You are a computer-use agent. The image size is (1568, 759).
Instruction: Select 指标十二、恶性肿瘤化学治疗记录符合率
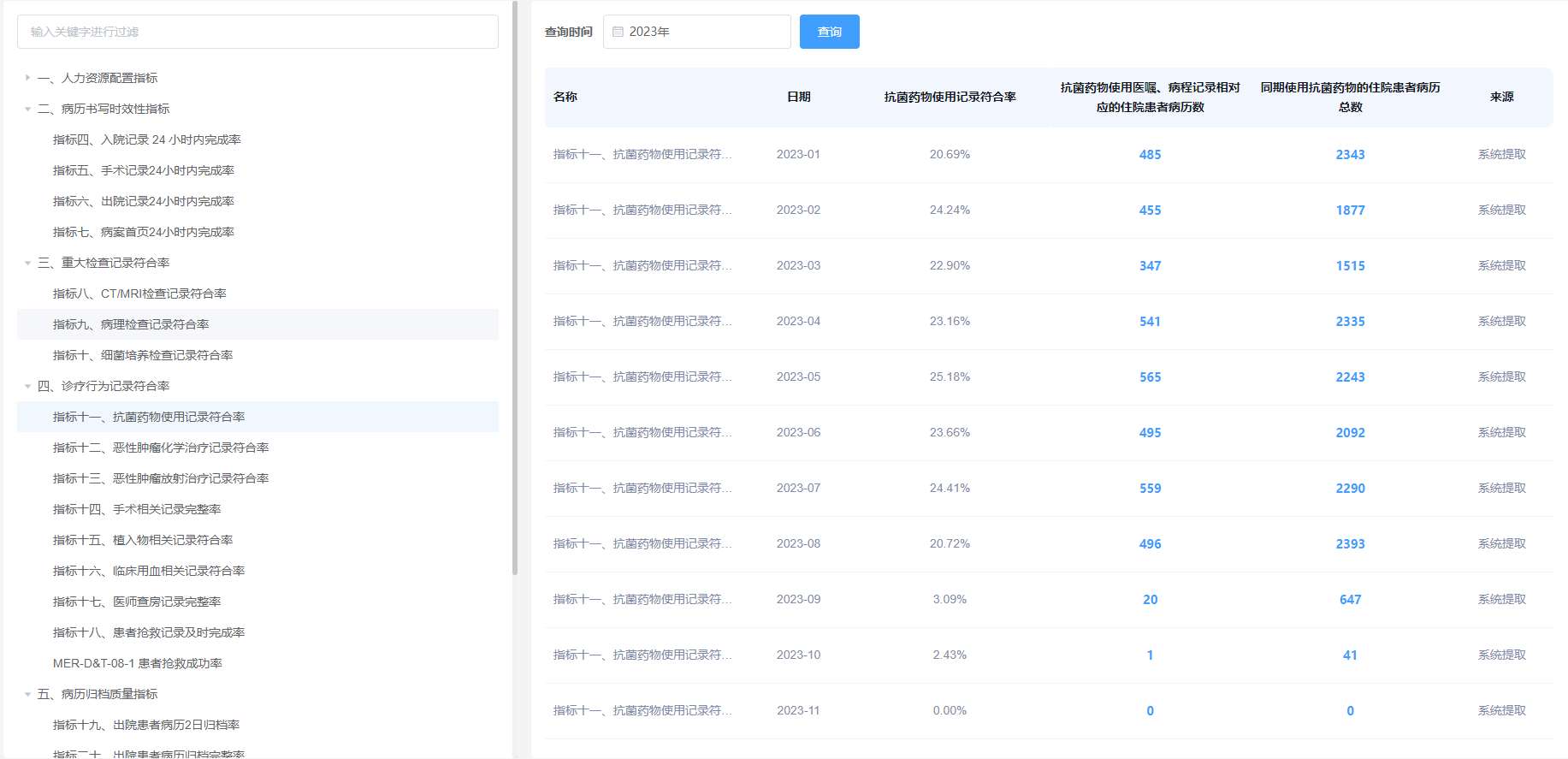pyautogui.click(x=161, y=448)
